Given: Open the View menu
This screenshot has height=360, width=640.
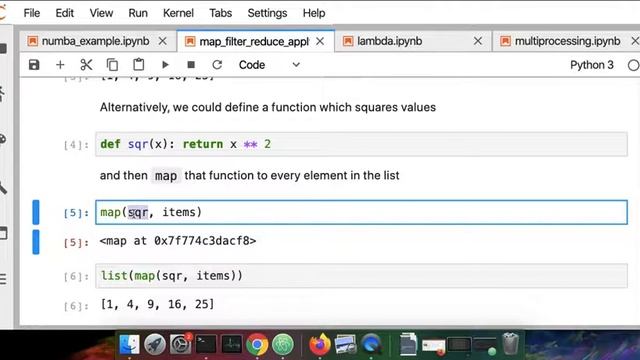Looking at the screenshot, I should [x=101, y=13].
